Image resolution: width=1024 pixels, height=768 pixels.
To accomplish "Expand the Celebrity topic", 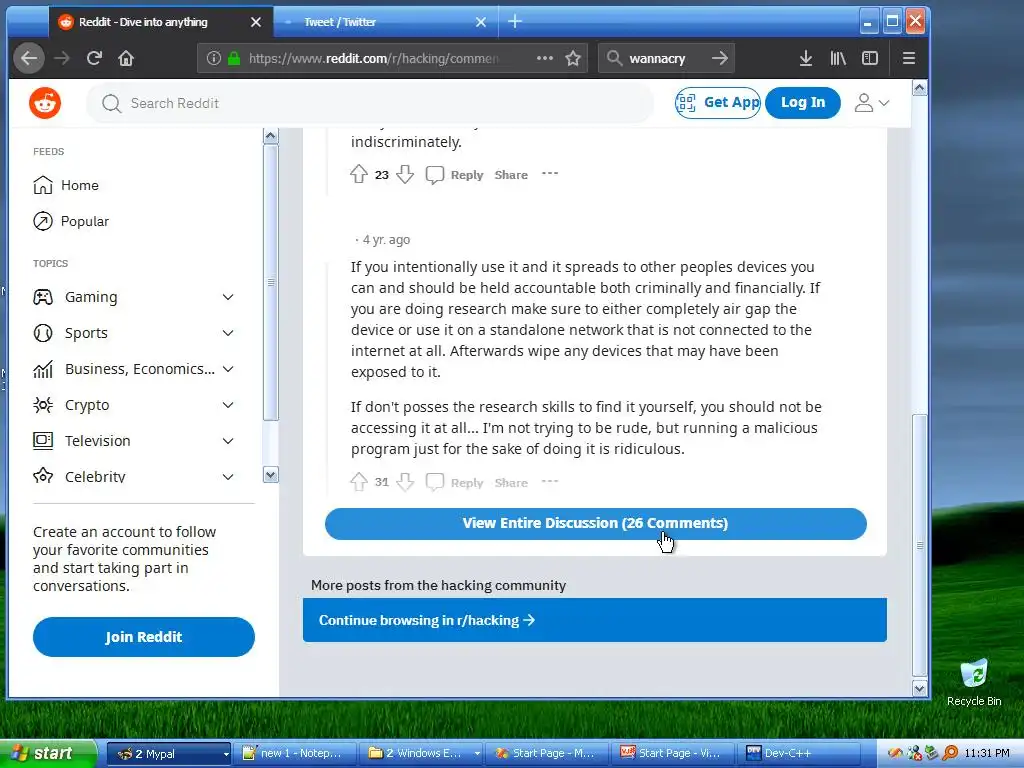I will pyautogui.click(x=227, y=477).
